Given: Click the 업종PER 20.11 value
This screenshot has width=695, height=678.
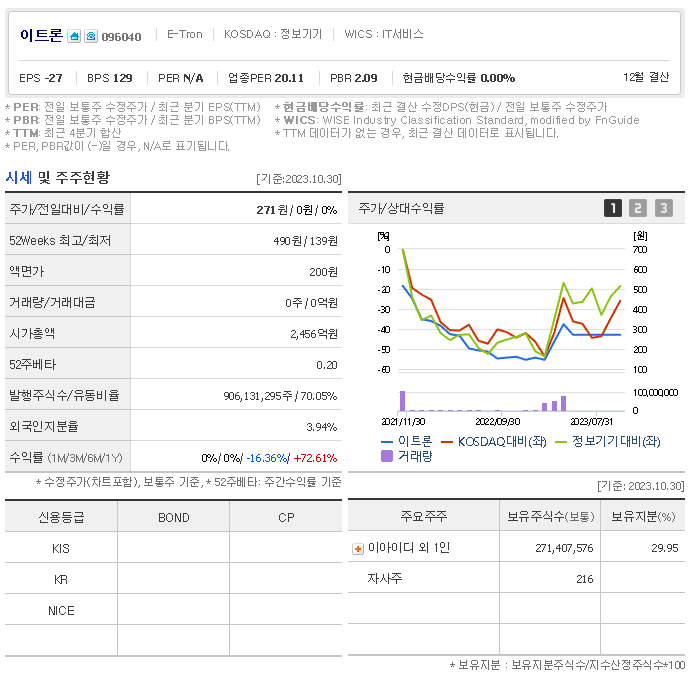Looking at the screenshot, I should (266, 78).
